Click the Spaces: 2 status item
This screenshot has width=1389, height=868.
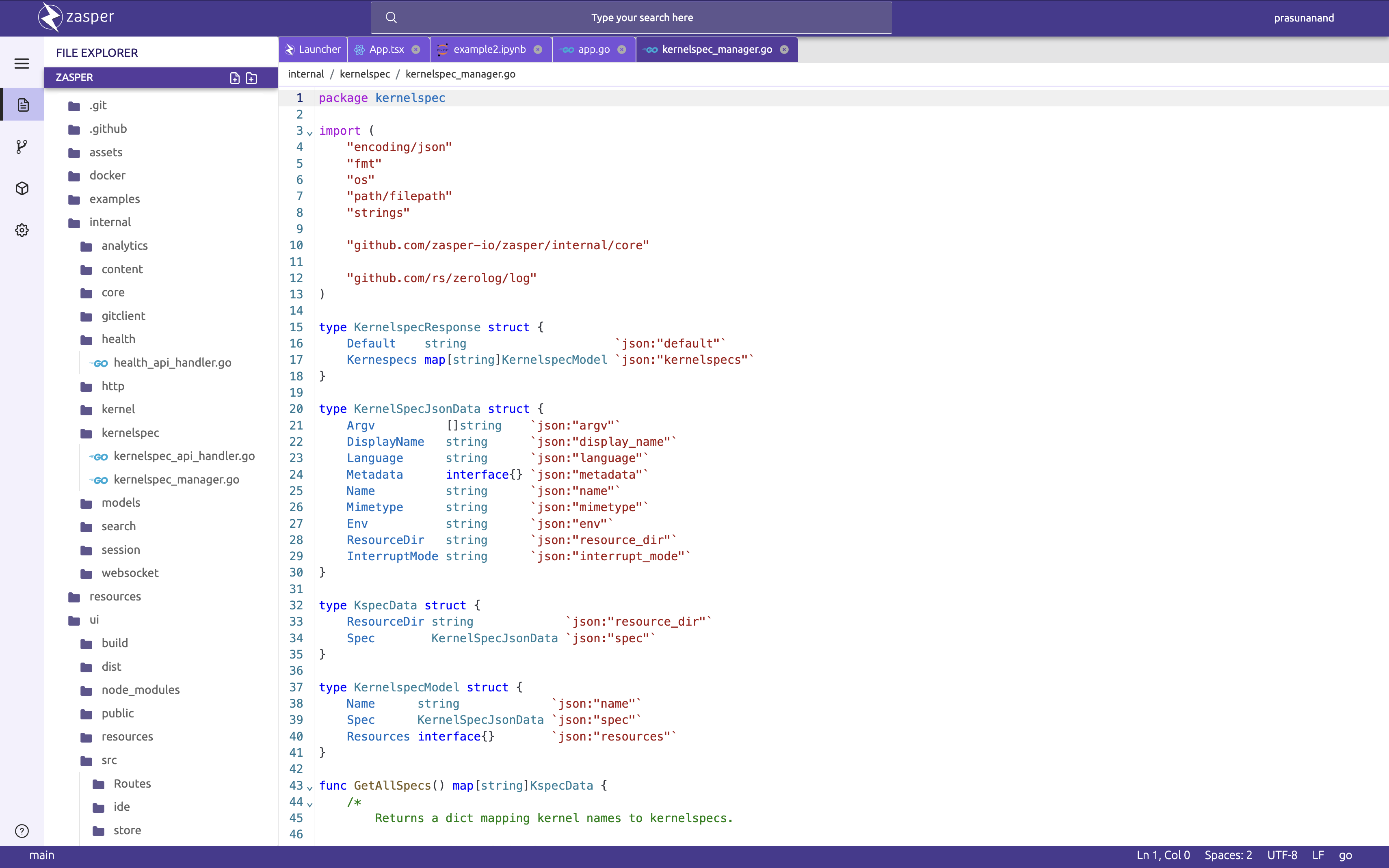[1228, 855]
